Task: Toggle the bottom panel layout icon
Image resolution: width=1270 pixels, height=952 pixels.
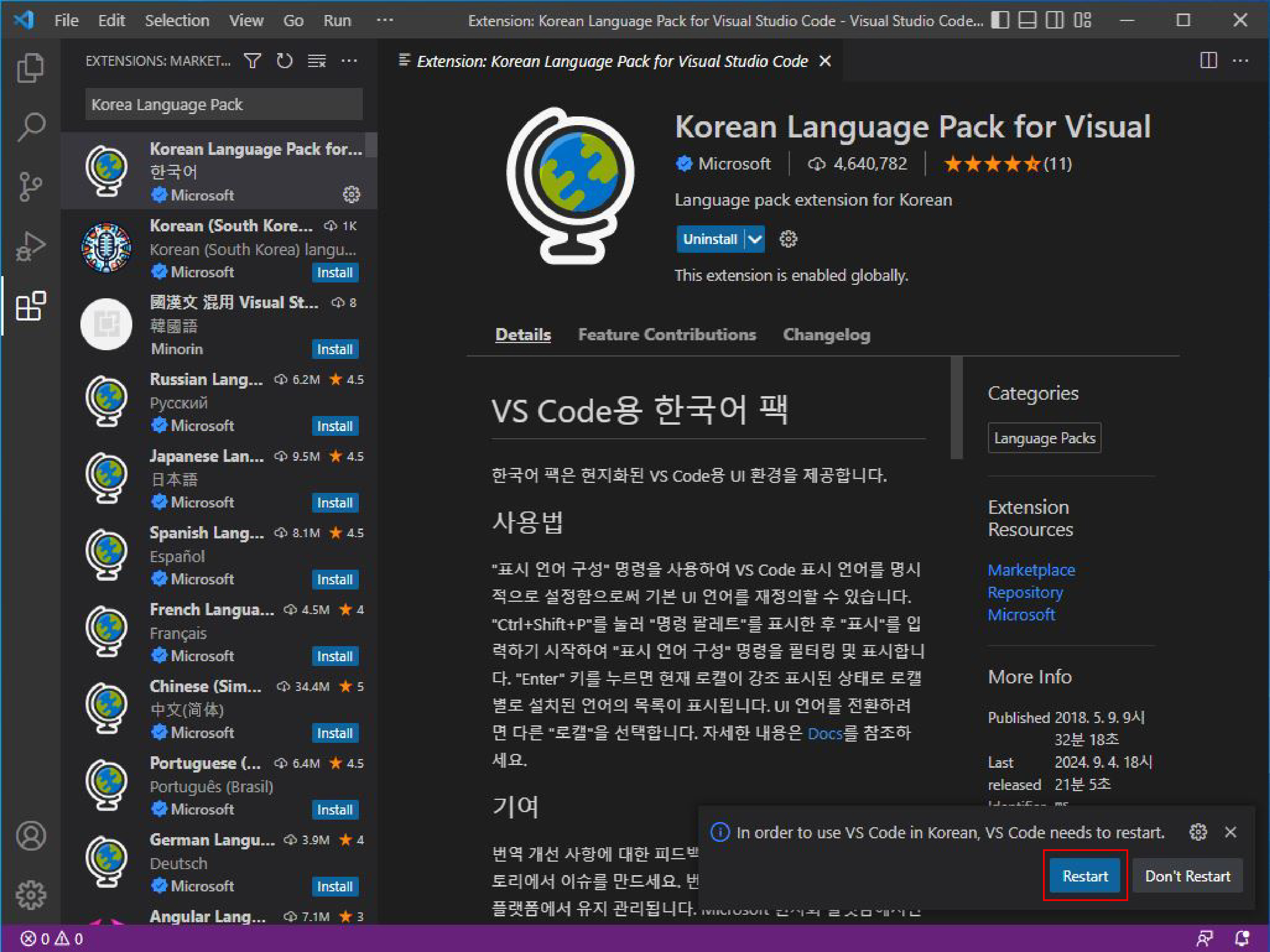Action: (x=1028, y=20)
